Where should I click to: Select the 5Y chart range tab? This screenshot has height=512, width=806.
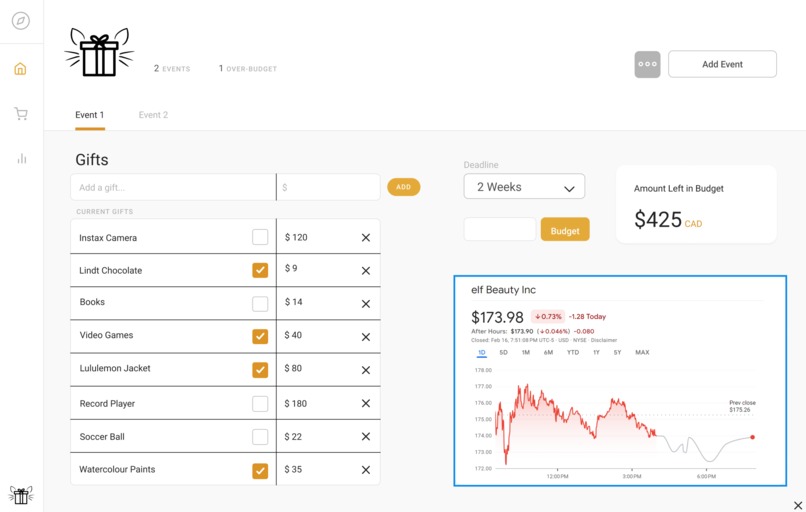tap(617, 353)
